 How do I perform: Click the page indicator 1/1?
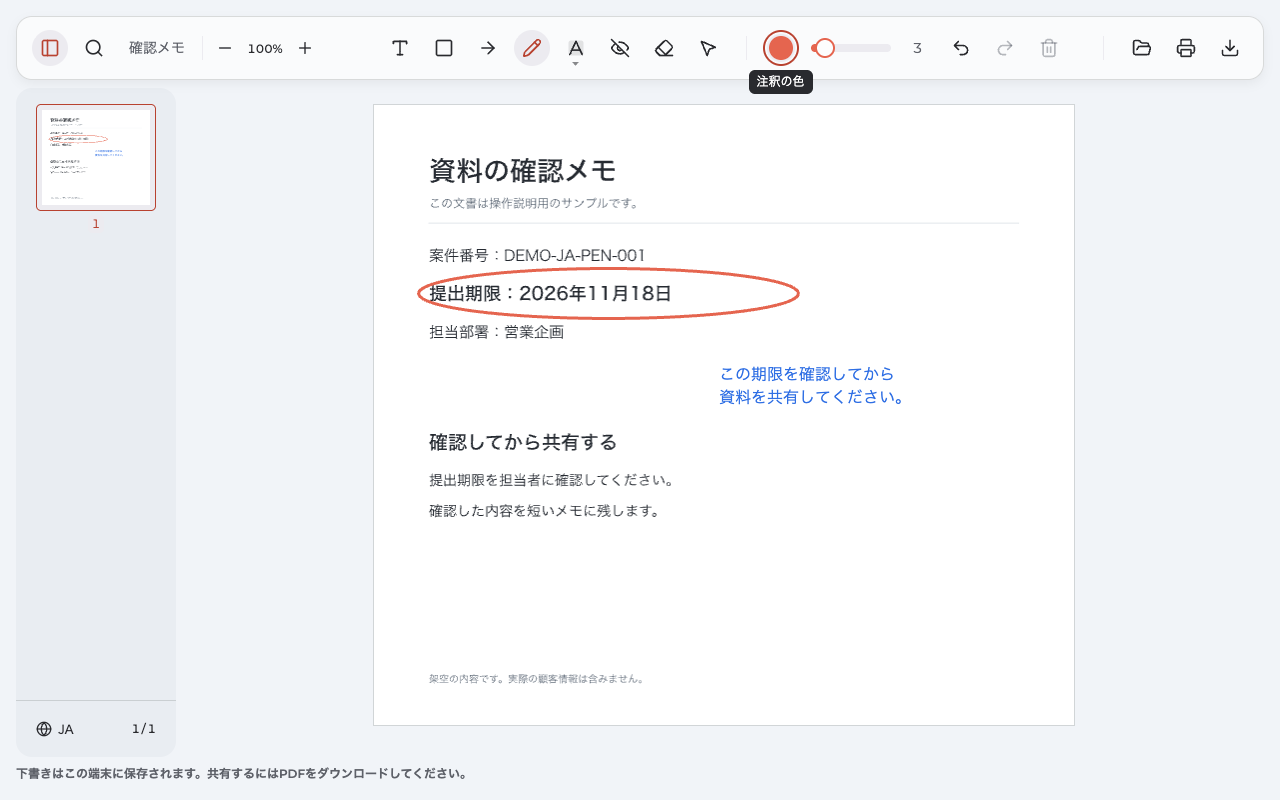pyautogui.click(x=144, y=729)
